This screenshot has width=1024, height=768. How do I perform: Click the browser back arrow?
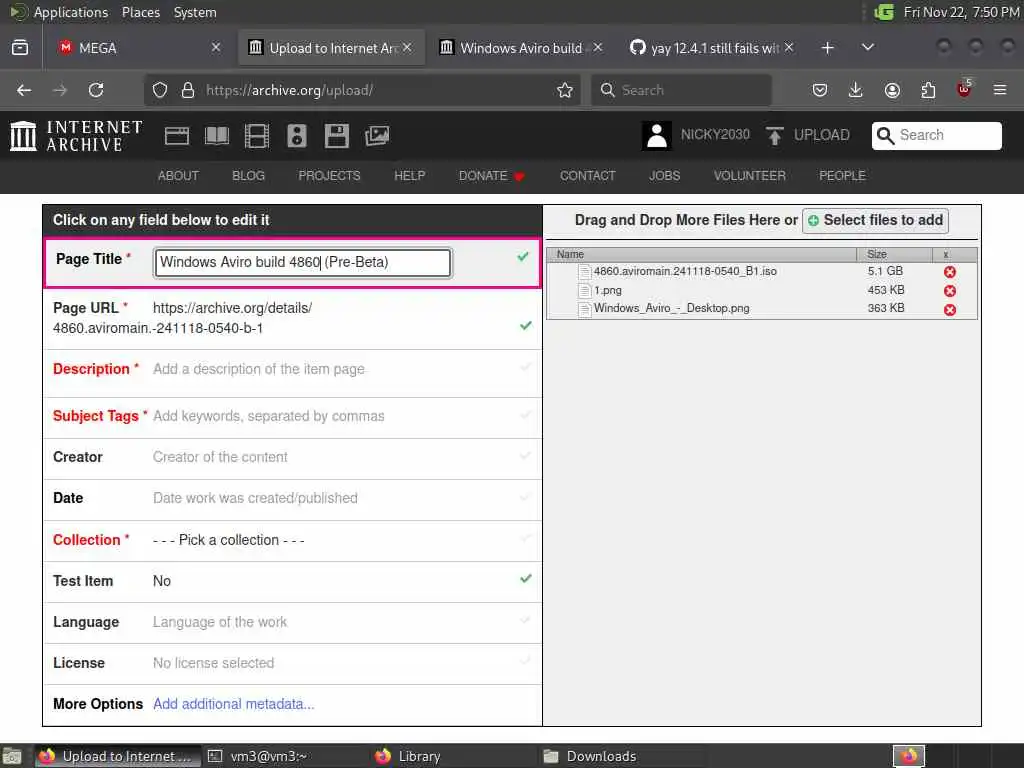[24, 90]
